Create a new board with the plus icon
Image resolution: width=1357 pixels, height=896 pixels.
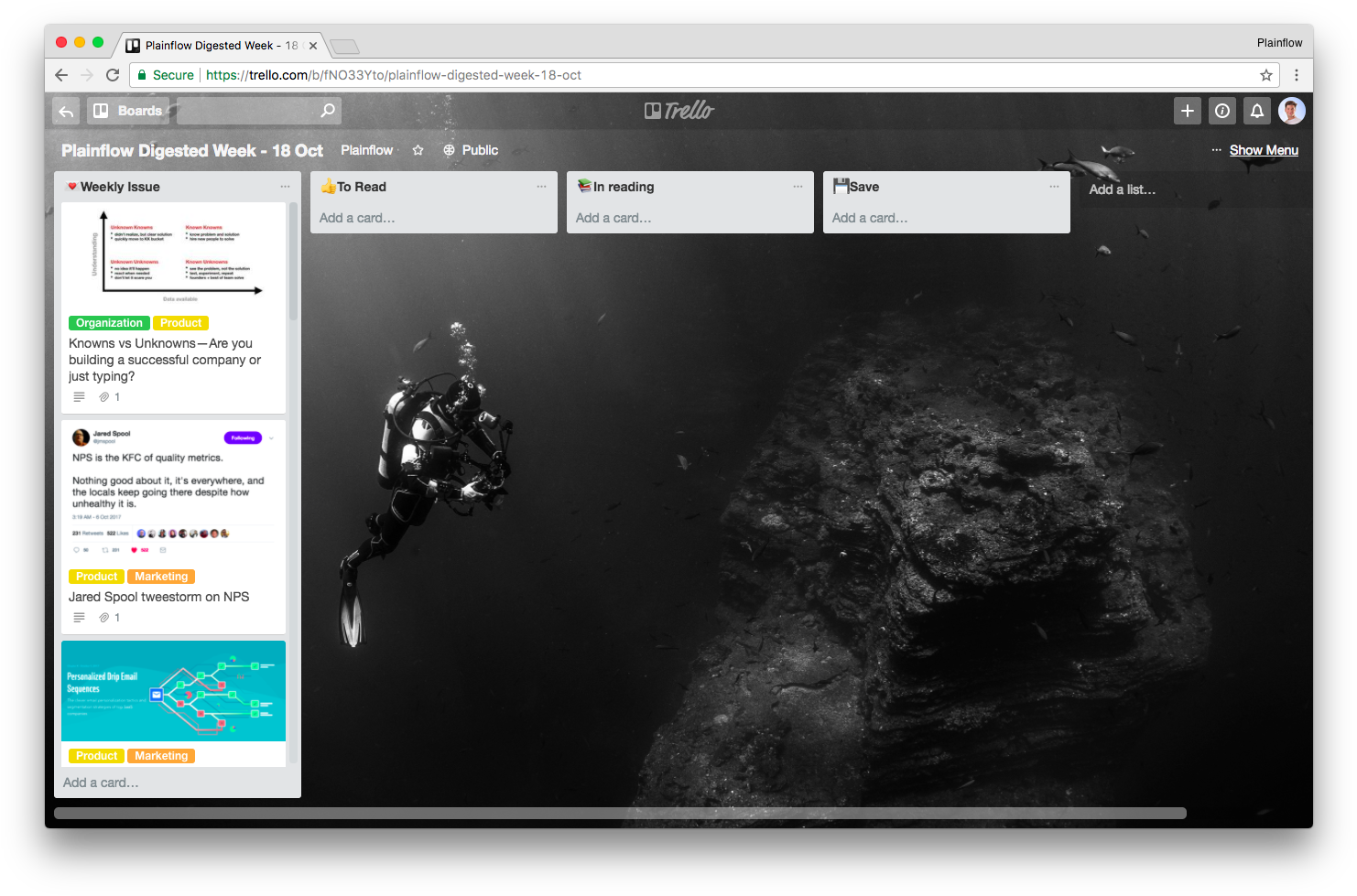1187,110
